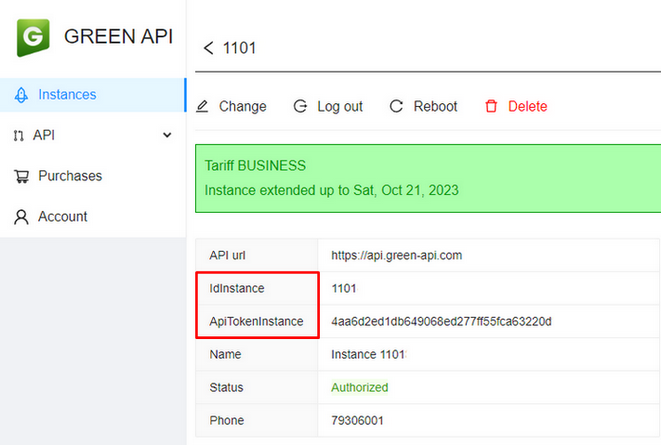The width and height of the screenshot is (661, 445).
Task: Click the GREEN API logo icon
Action: tap(34, 37)
